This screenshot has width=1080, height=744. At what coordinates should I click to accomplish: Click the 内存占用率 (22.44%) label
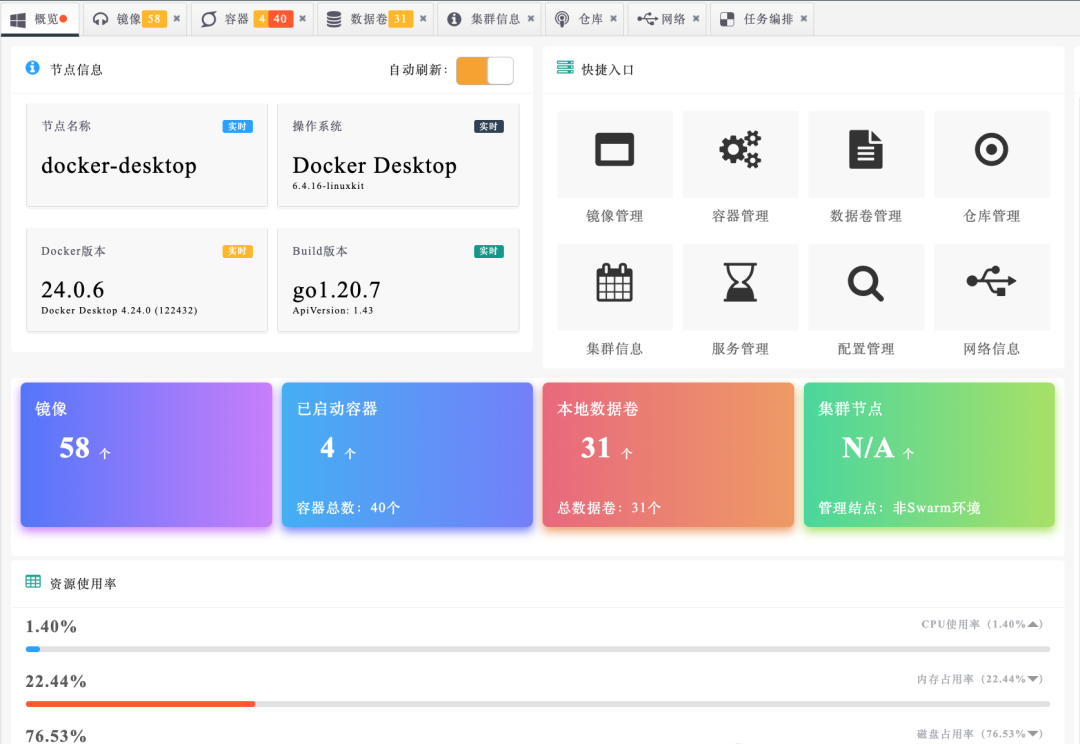[979, 679]
